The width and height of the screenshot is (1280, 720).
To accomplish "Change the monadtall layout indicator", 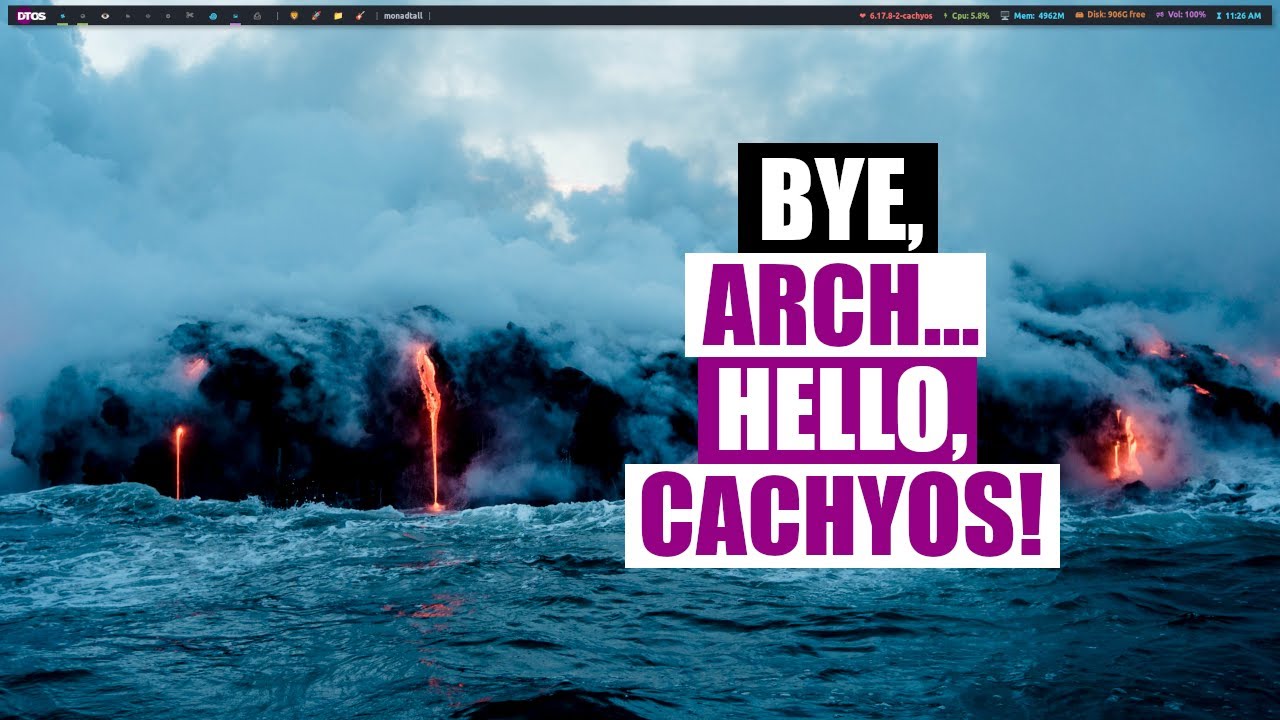I will coord(404,16).
